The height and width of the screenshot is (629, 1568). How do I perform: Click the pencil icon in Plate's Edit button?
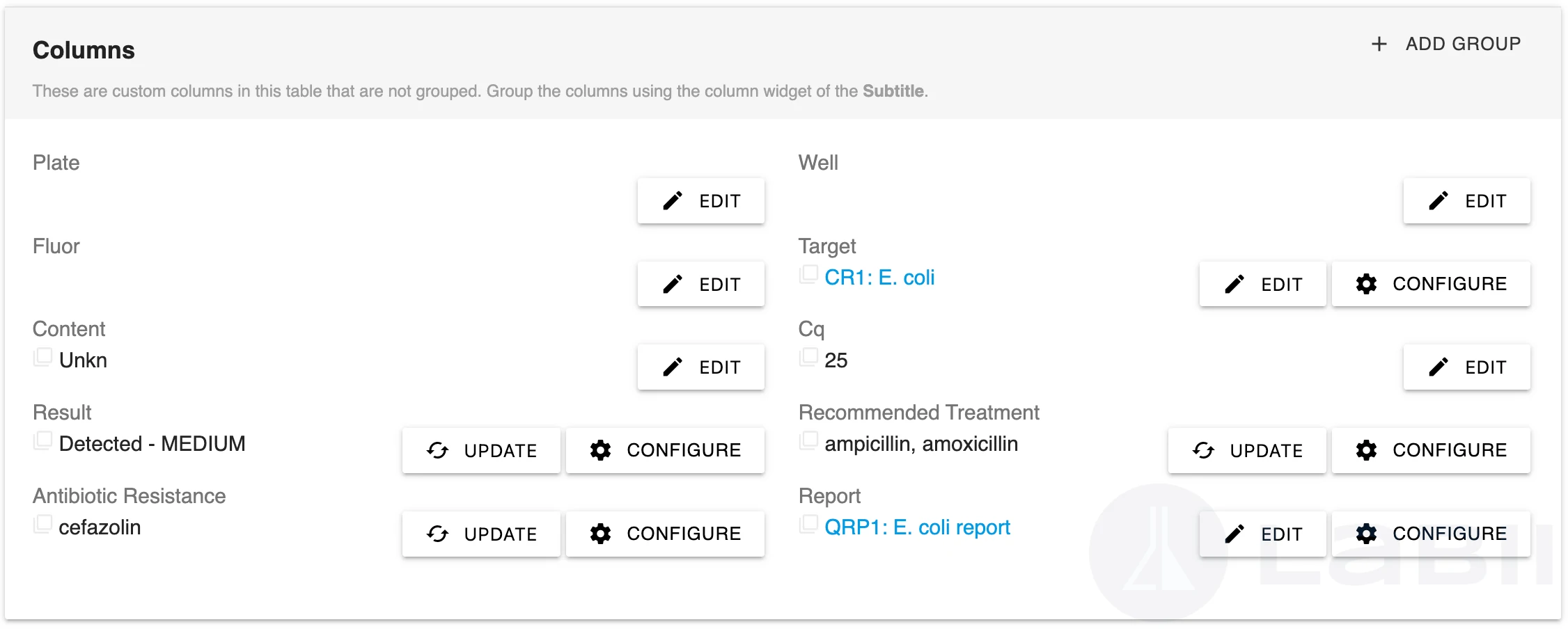coord(673,201)
